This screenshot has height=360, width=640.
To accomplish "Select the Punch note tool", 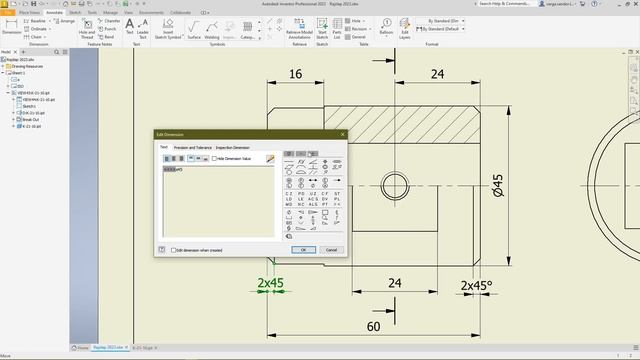I will pos(107,29).
